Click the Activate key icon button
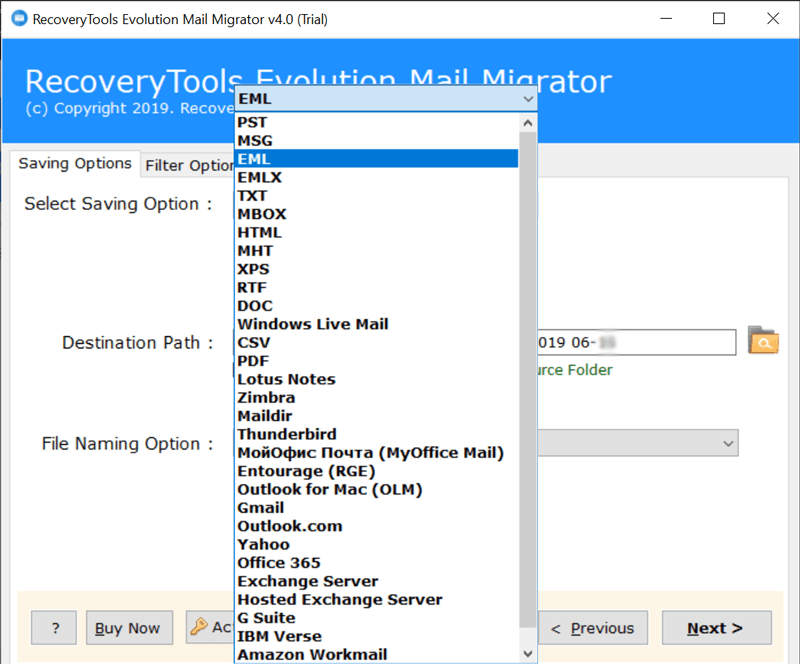The width and height of the screenshot is (800, 664). [210, 627]
